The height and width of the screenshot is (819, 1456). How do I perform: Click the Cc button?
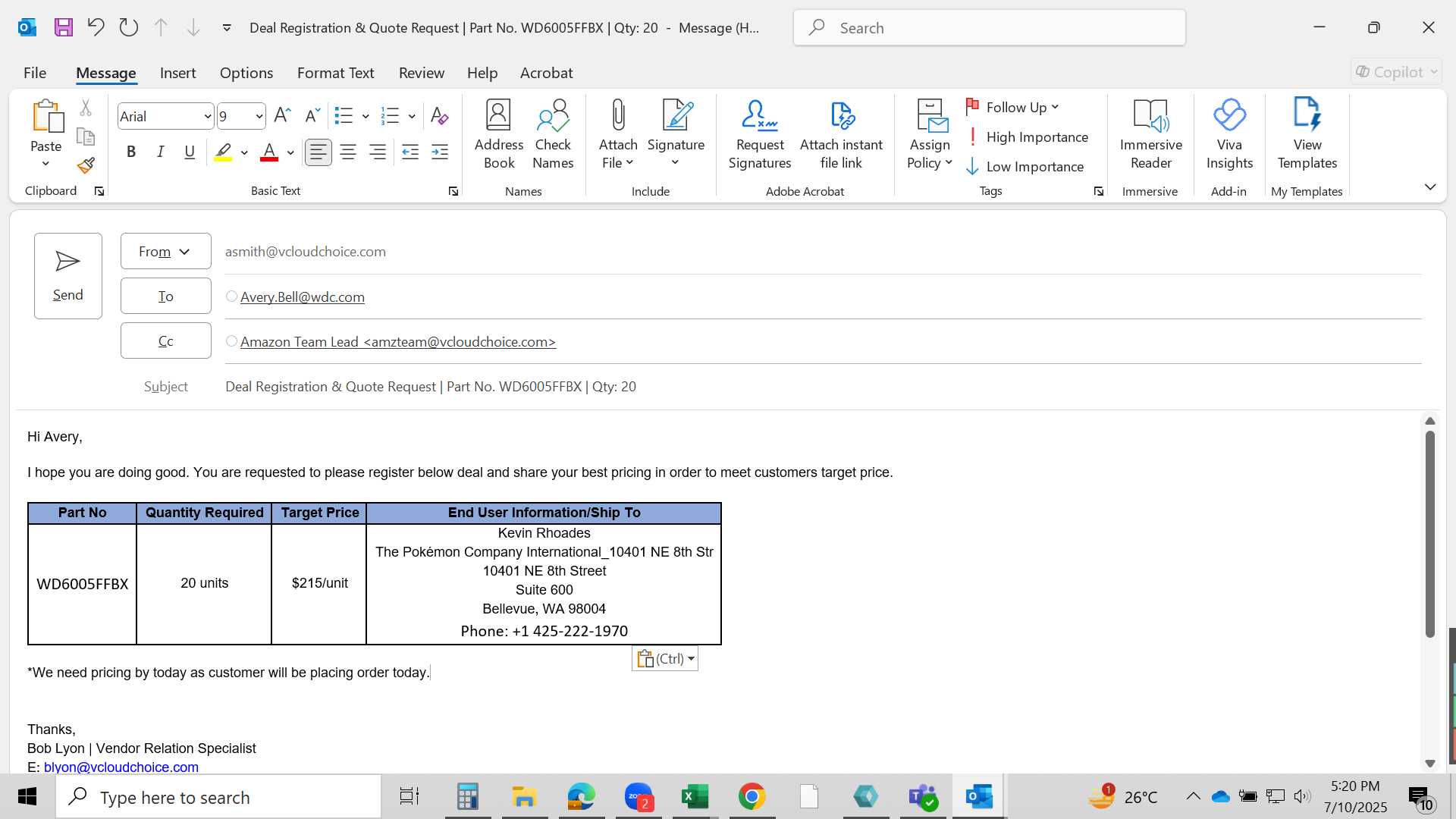click(165, 340)
